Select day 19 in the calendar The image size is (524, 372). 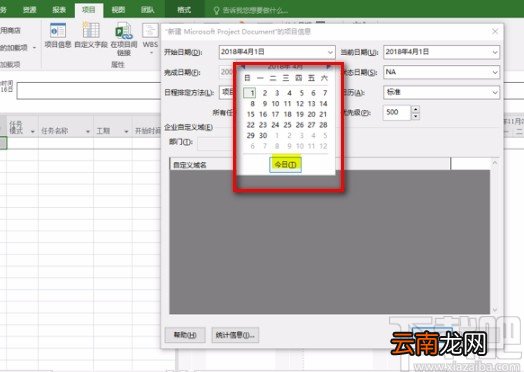pos(300,114)
